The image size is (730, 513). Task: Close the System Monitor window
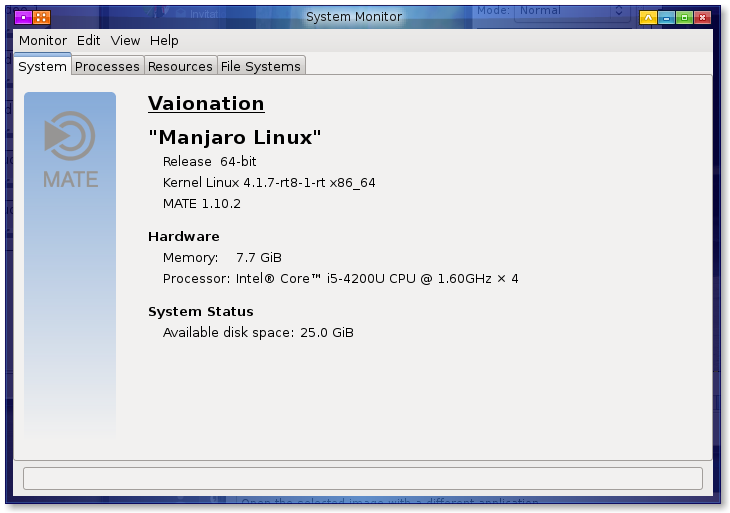click(702, 18)
